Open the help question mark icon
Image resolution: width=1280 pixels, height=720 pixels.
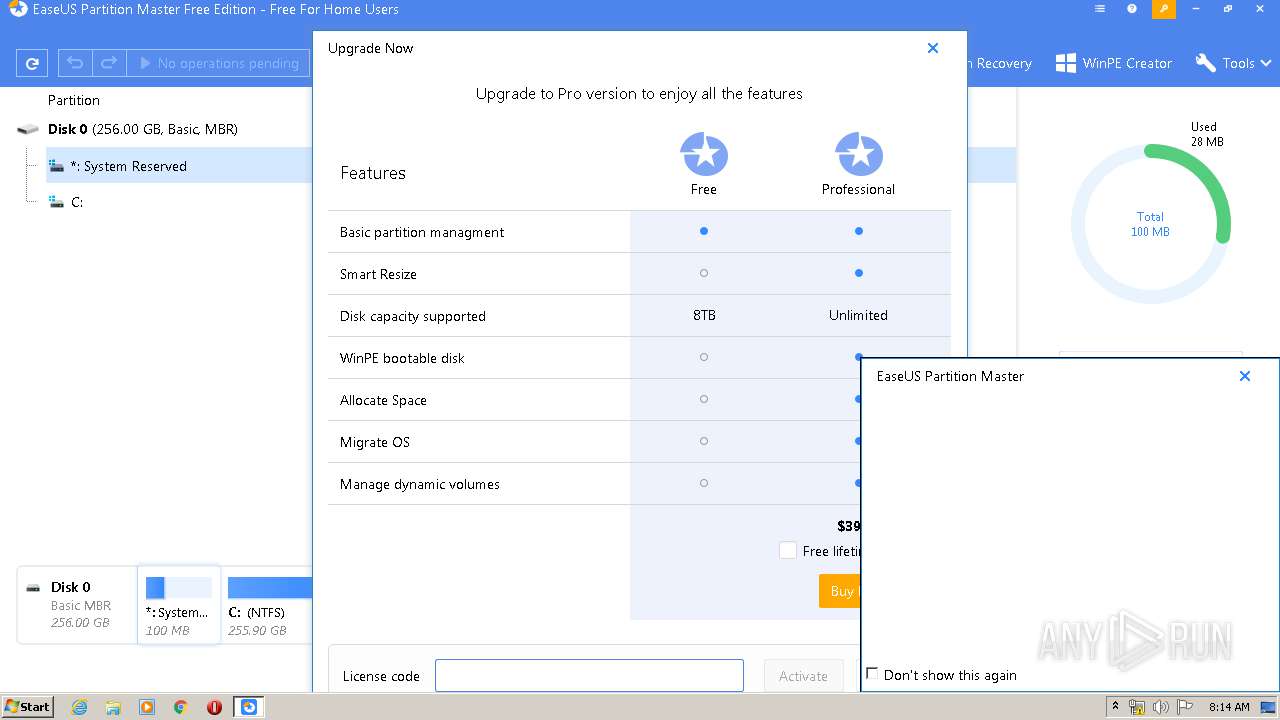tap(1132, 9)
